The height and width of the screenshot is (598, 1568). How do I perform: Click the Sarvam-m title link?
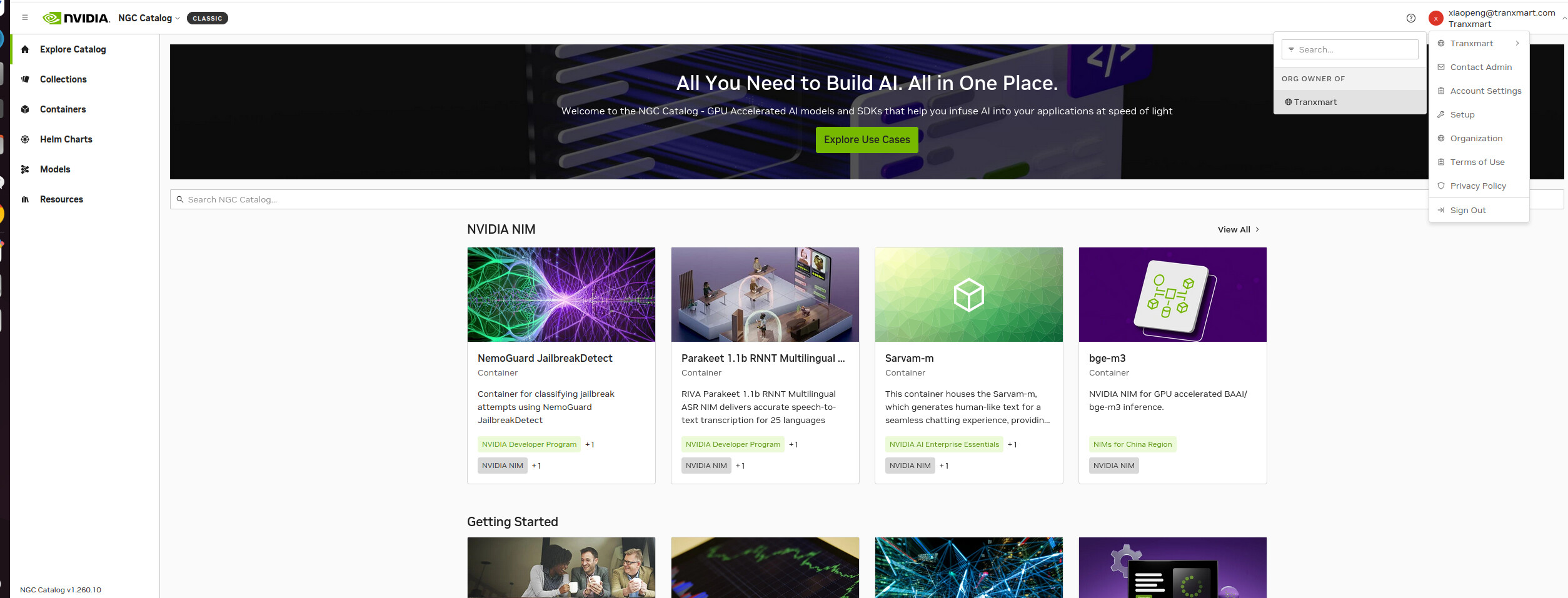pyautogui.click(x=909, y=358)
